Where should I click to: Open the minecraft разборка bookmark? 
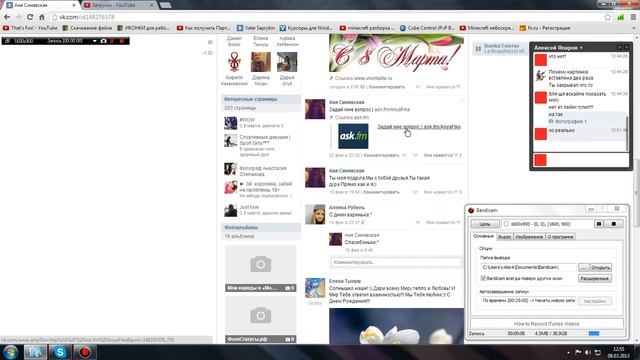coord(367,28)
